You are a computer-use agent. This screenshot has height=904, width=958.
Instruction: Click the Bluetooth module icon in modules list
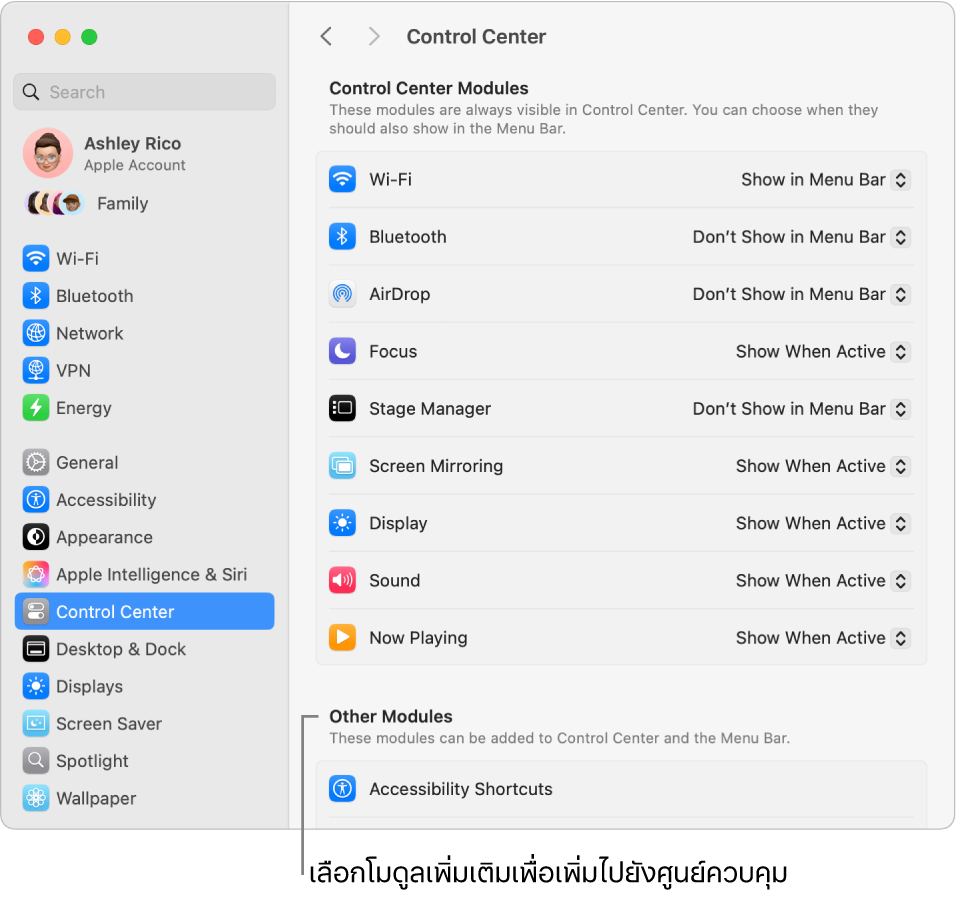pos(342,236)
